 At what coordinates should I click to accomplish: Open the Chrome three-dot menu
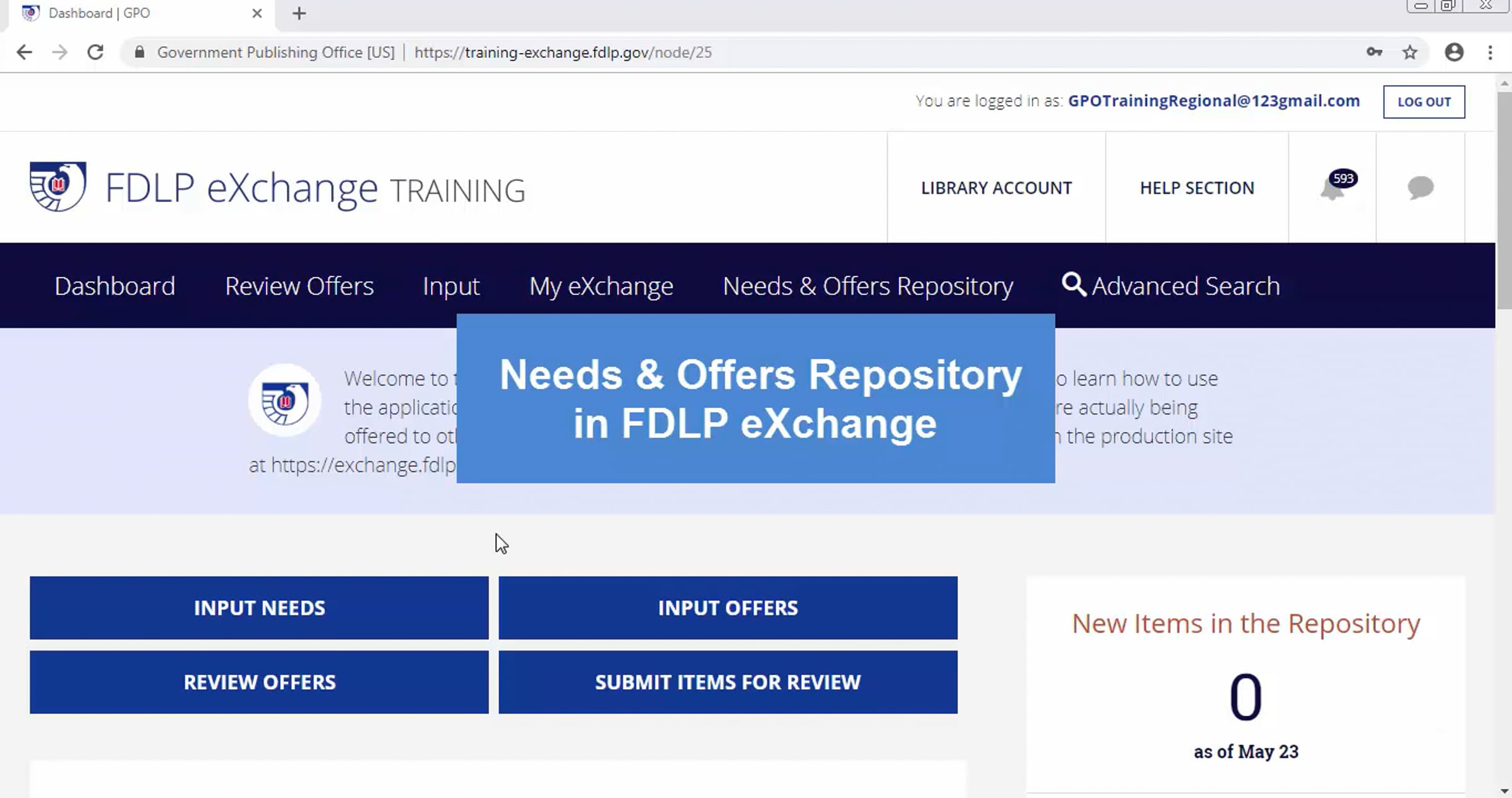click(1490, 52)
